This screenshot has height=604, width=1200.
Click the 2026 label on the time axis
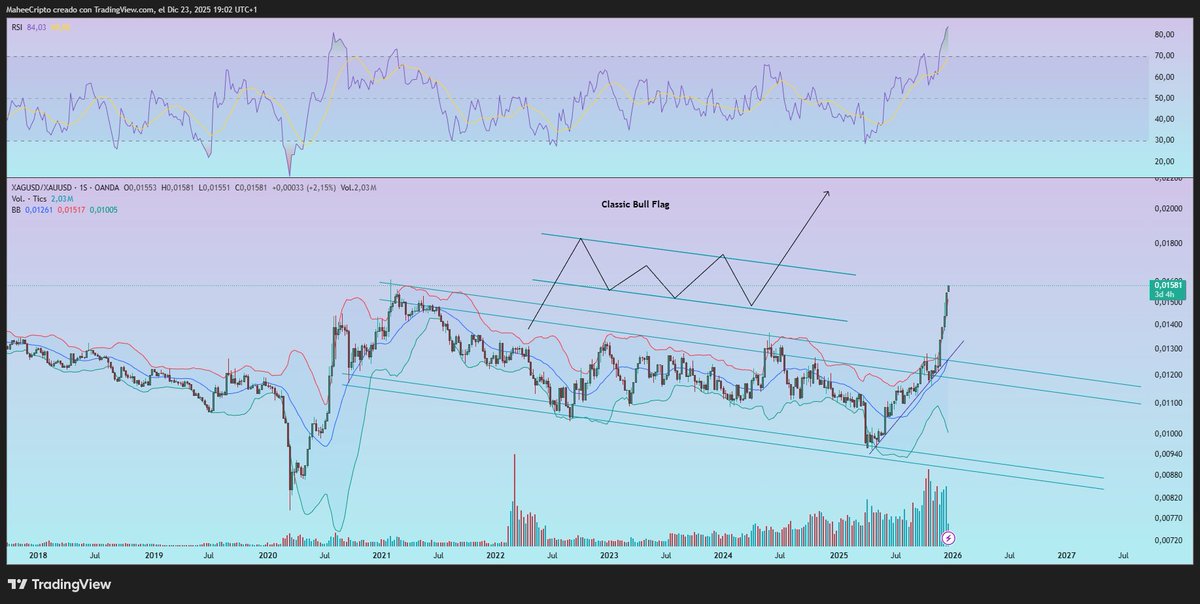click(952, 555)
